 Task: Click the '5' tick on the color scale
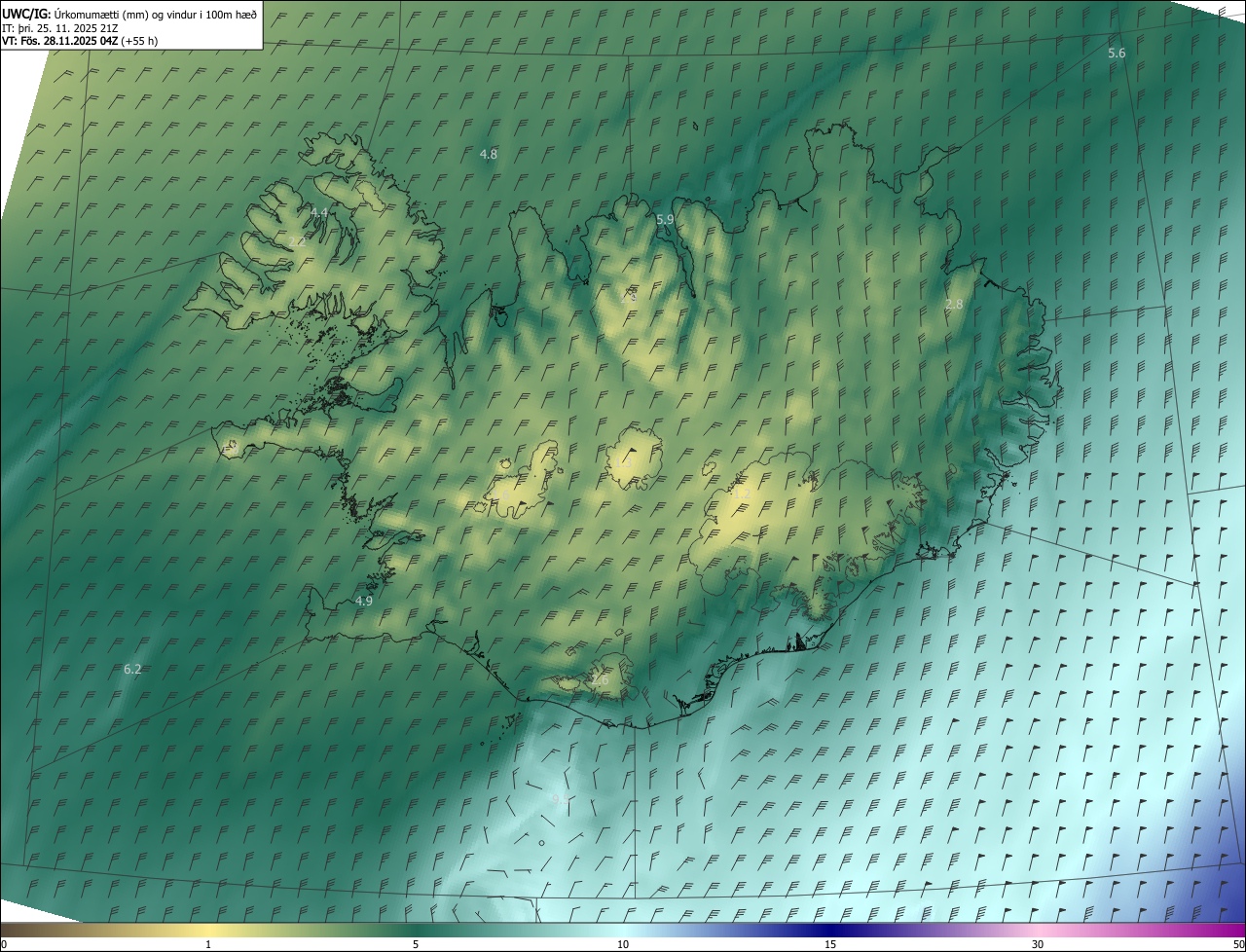click(x=416, y=944)
